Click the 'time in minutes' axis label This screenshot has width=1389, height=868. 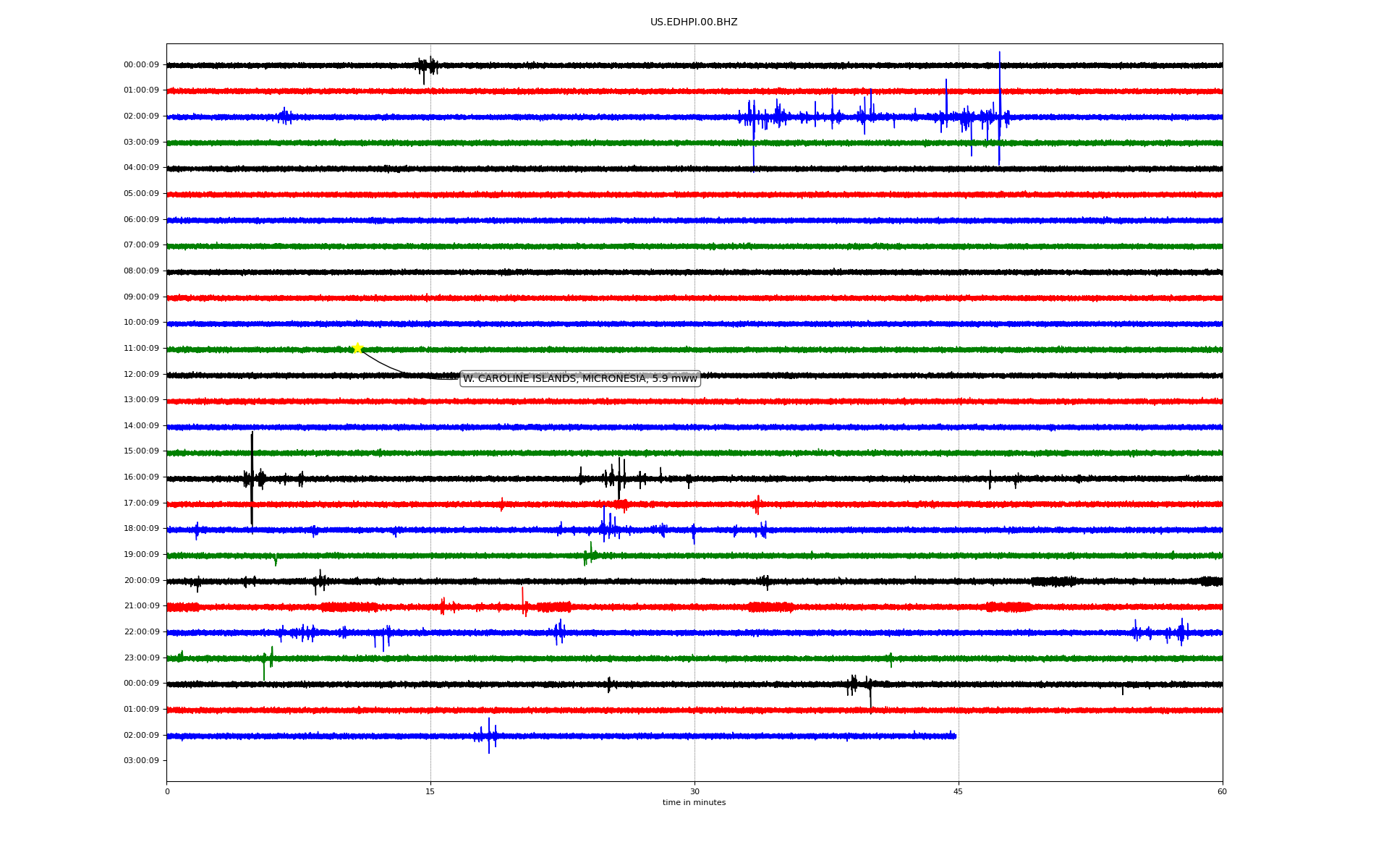(x=694, y=803)
